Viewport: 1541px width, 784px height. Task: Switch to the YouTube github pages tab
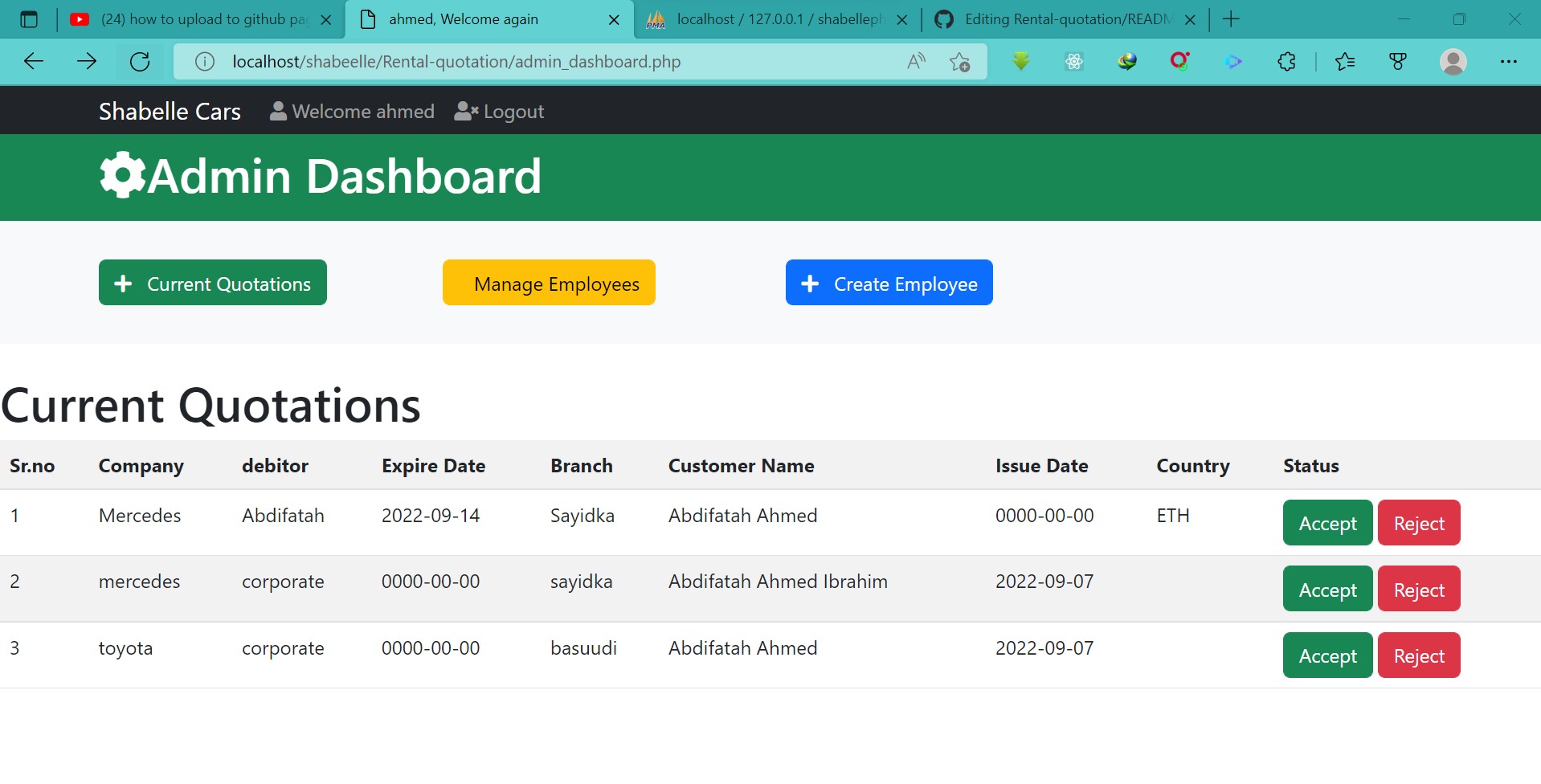tap(201, 19)
